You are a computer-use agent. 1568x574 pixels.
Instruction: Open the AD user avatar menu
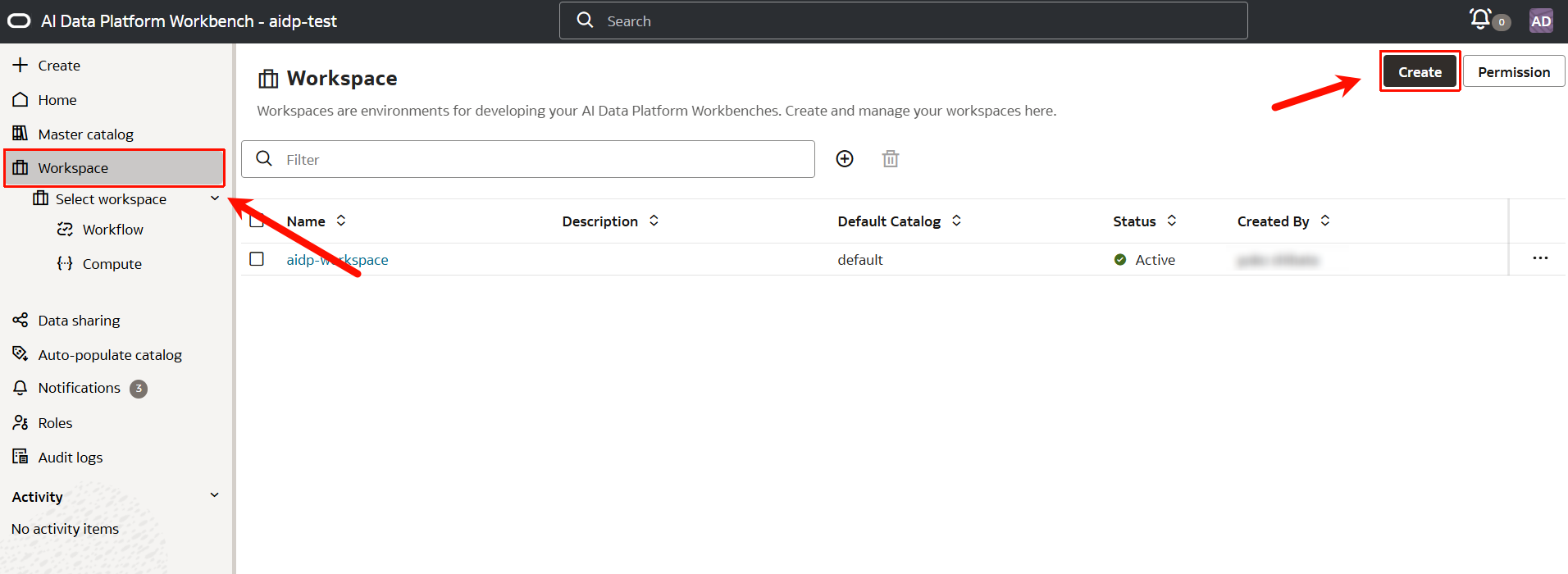click(1541, 21)
